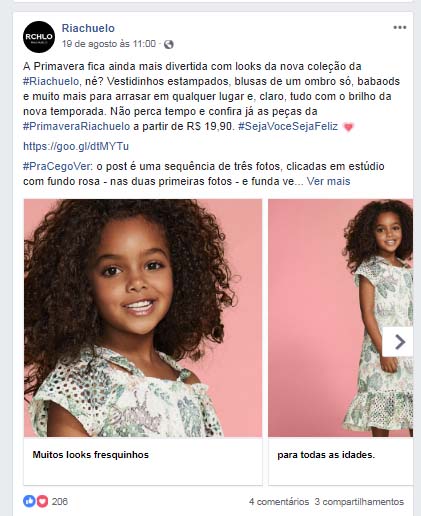The height and width of the screenshot is (516, 421).
Task: Open the #SejaVoceSejaFeliz hashtag
Action: click(288, 126)
